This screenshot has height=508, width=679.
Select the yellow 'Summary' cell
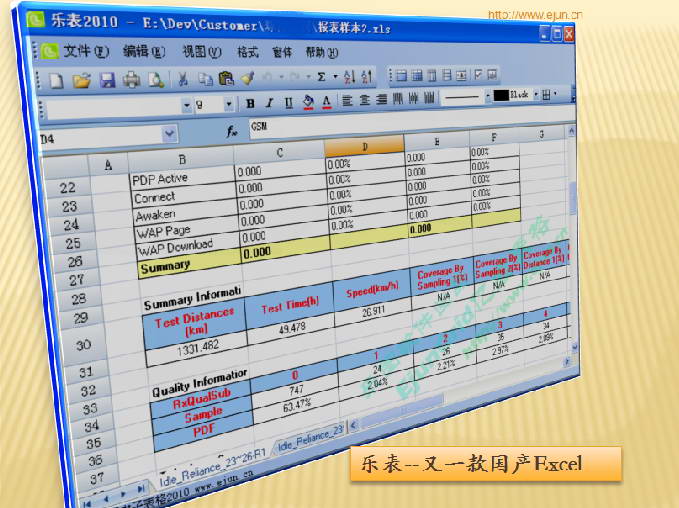[190, 265]
